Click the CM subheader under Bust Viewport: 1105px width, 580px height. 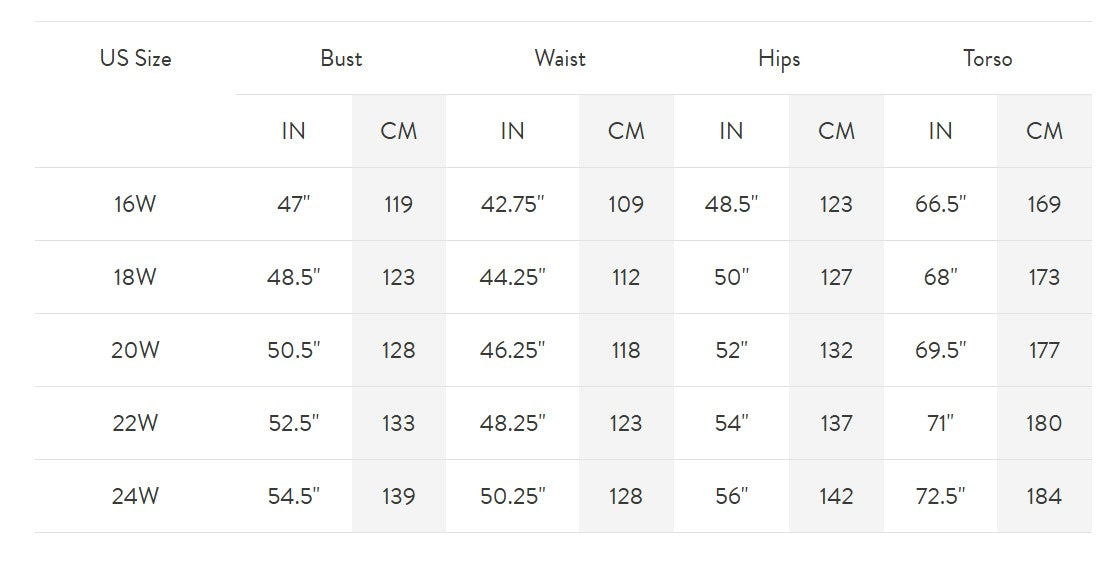tap(399, 132)
